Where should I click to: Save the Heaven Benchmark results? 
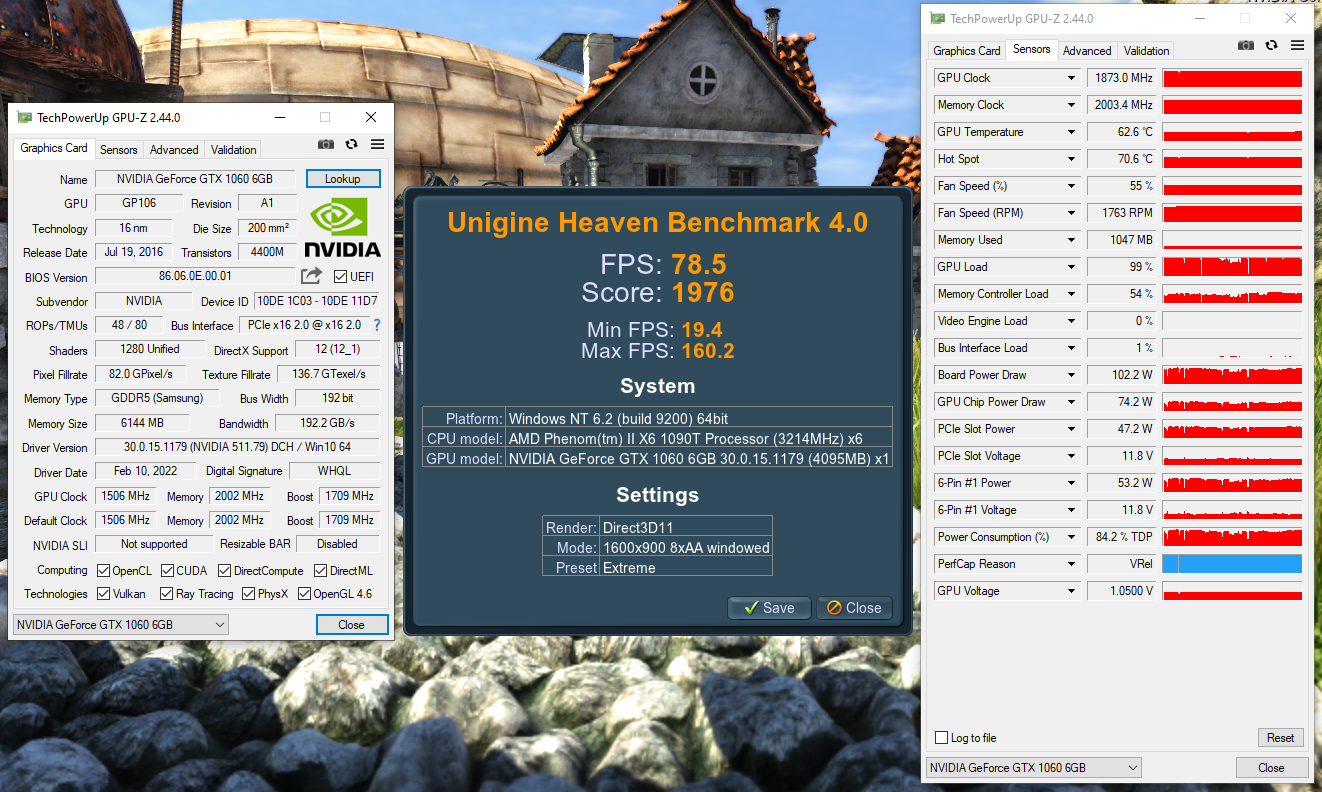[x=769, y=608]
